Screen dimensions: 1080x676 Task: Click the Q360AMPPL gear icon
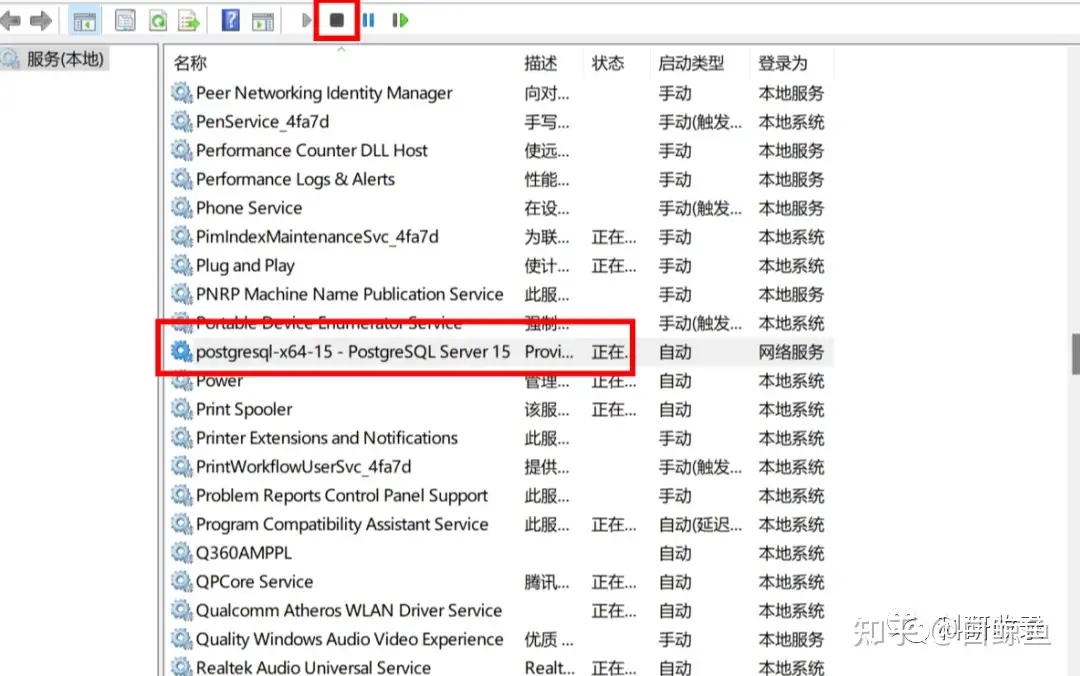181,553
